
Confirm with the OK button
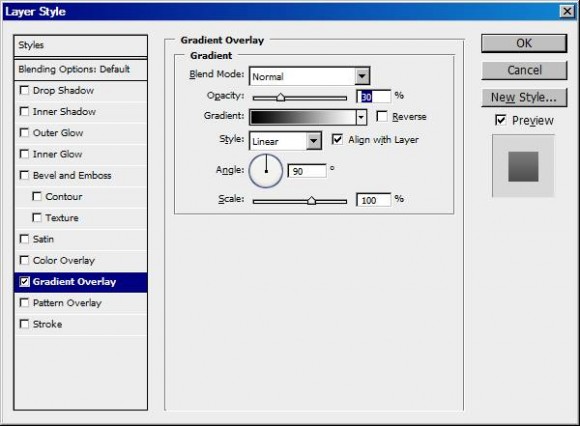coord(524,43)
